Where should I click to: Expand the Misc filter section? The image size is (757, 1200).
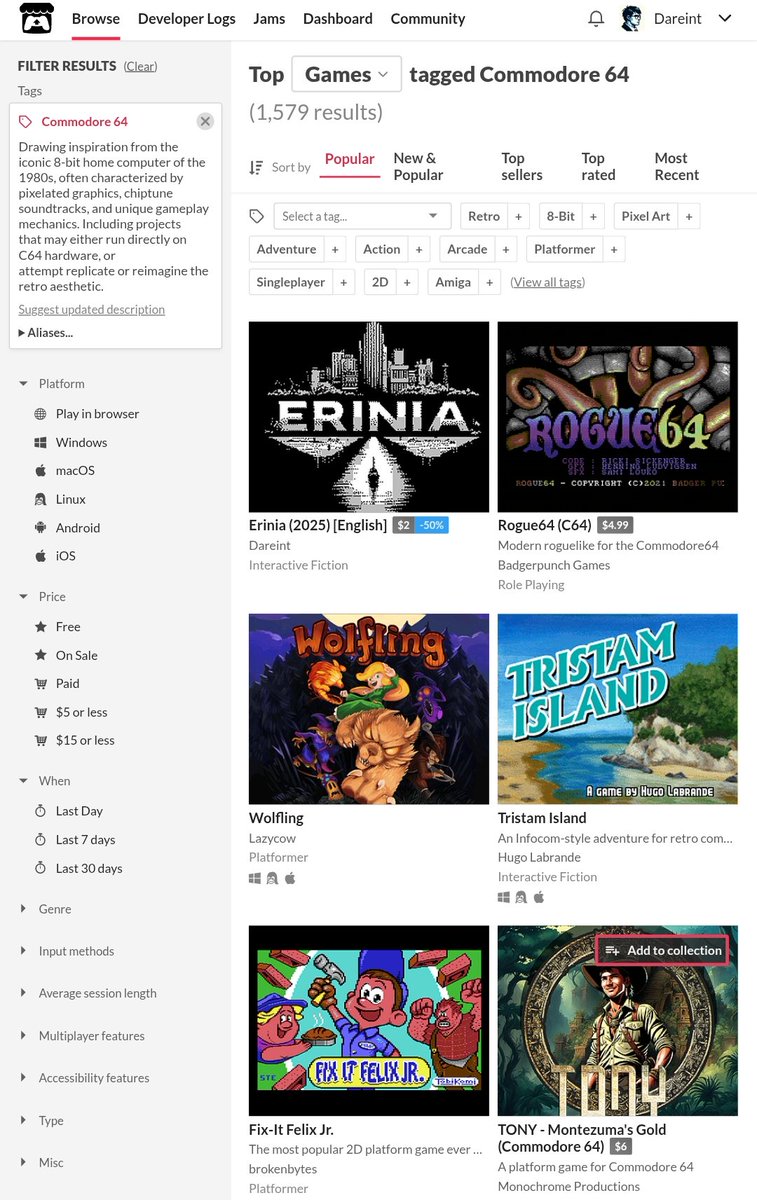(x=41, y=1163)
